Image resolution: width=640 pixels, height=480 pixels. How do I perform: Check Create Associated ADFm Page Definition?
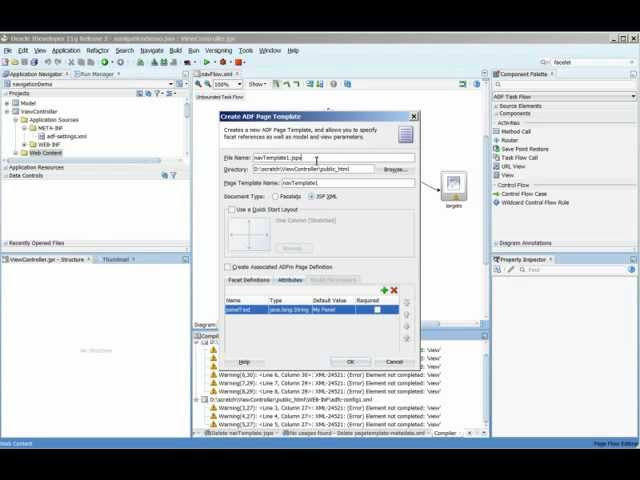[228, 267]
